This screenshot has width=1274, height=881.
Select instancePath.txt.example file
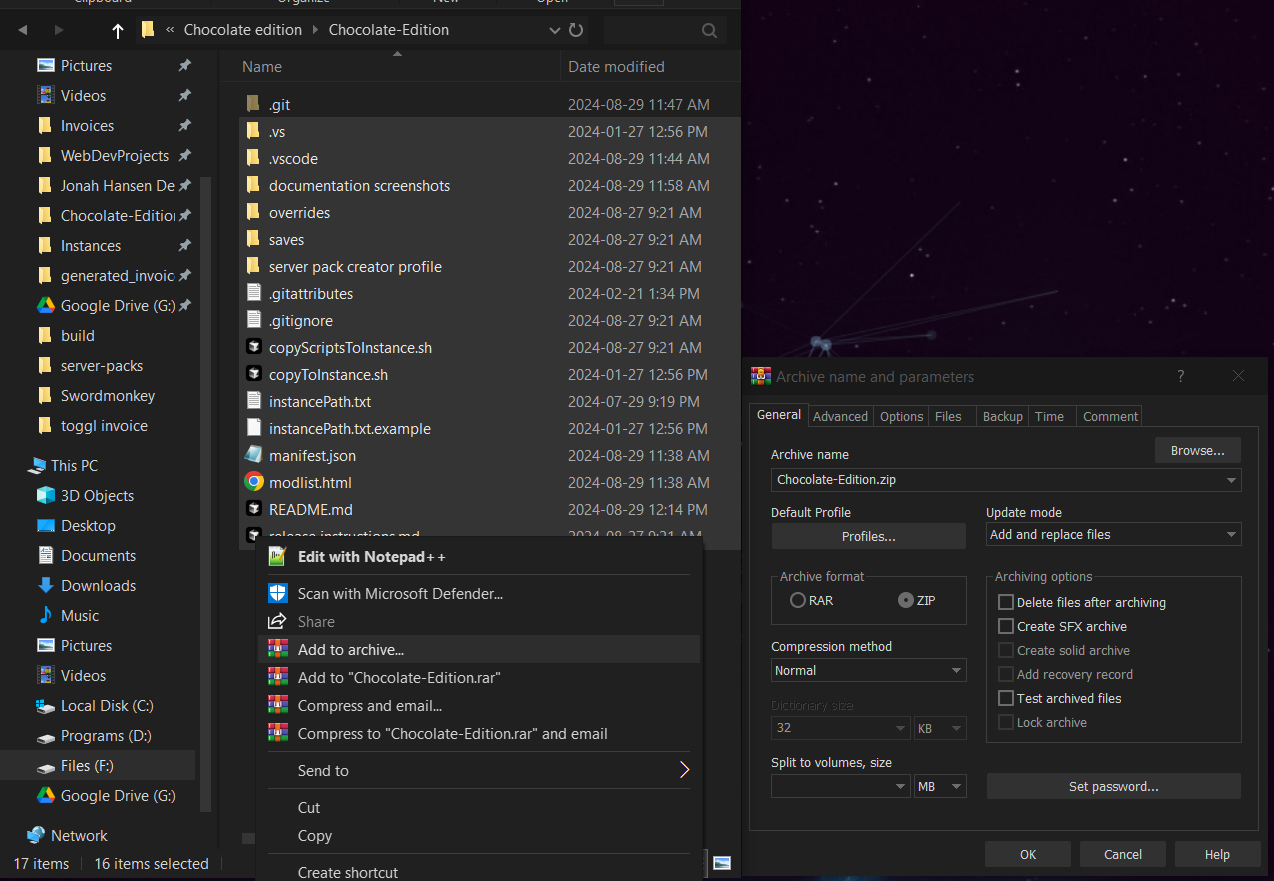[x=490, y=428]
